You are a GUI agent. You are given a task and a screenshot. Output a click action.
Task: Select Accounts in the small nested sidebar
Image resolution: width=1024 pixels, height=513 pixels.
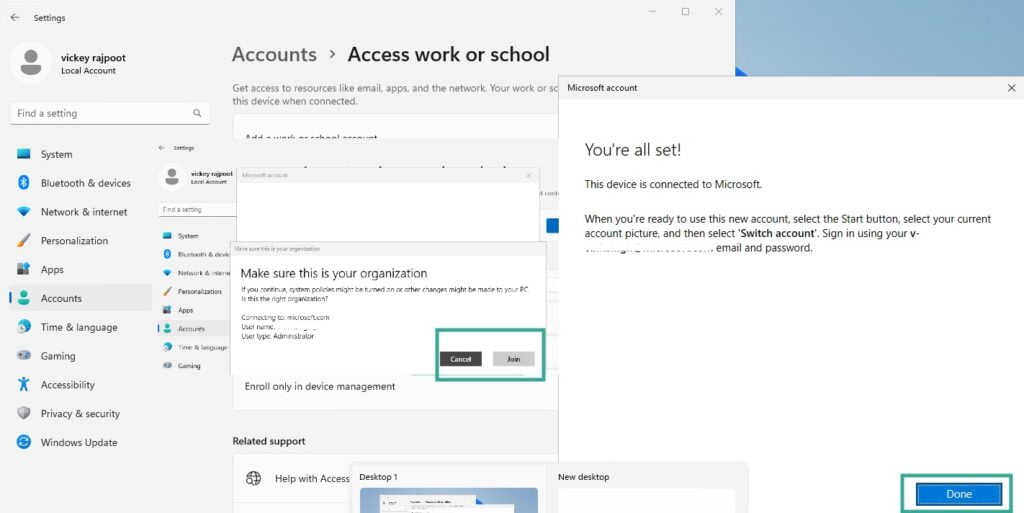point(195,329)
